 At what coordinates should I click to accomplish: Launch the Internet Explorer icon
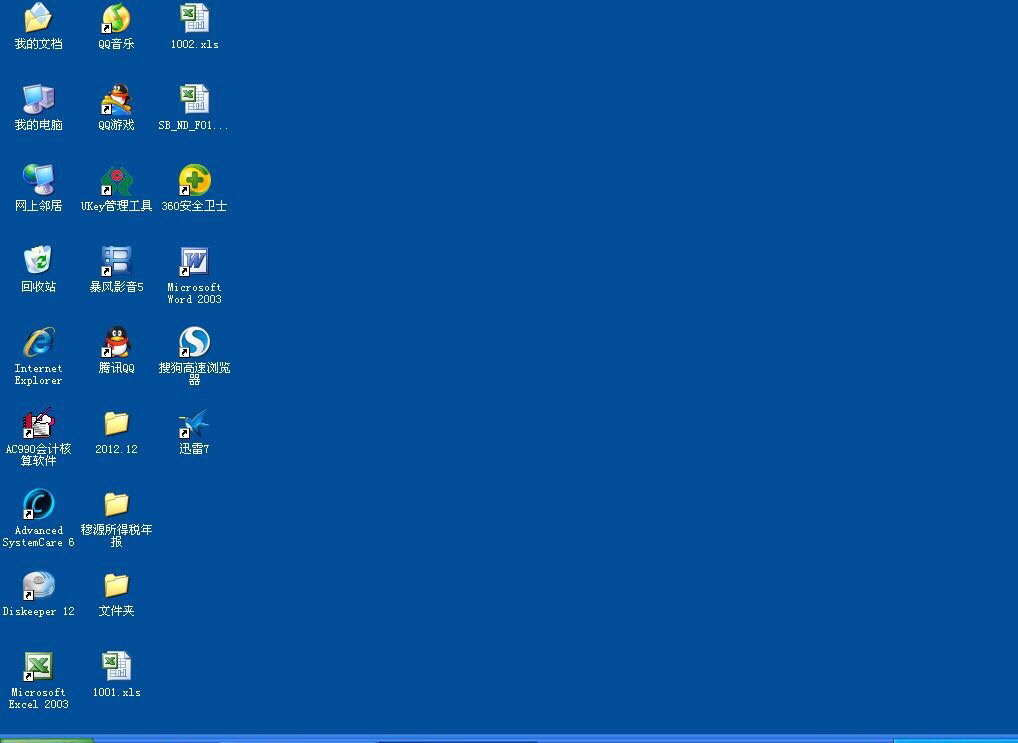(38, 342)
